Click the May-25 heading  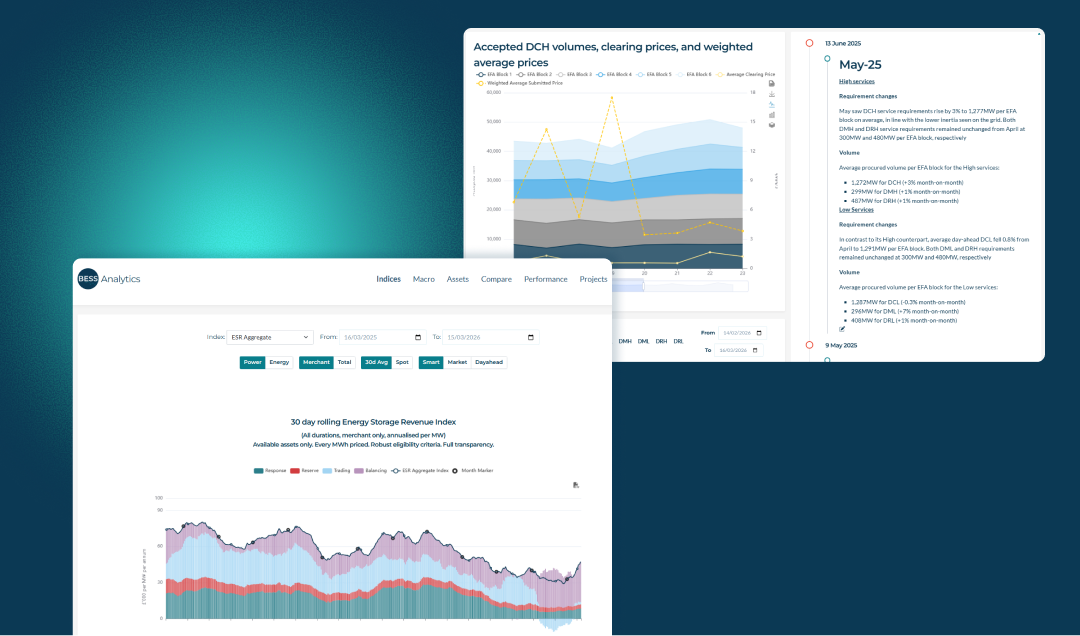click(860, 65)
